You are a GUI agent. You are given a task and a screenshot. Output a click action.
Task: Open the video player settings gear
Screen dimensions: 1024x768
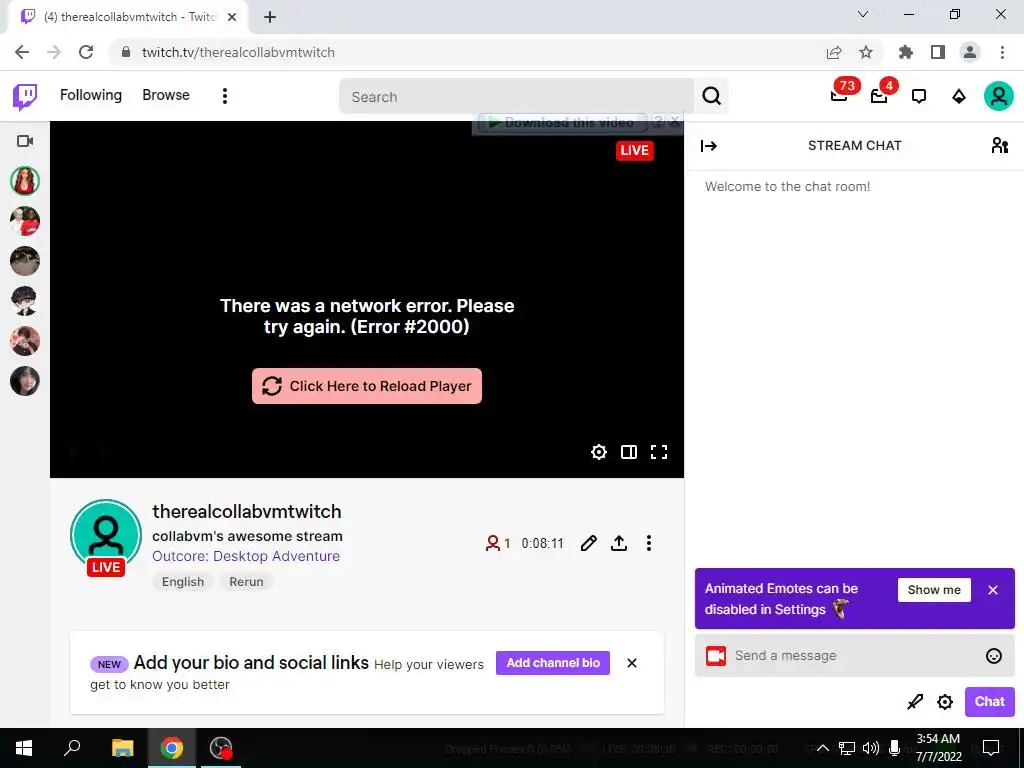(x=599, y=452)
